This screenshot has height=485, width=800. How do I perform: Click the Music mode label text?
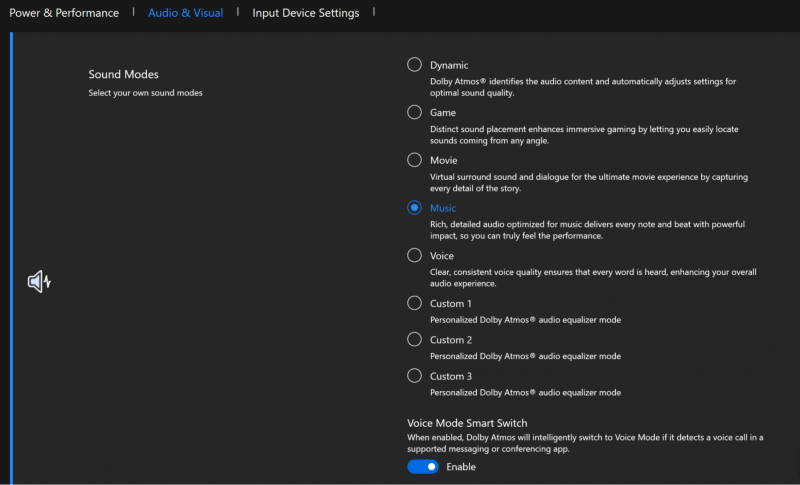(x=443, y=208)
